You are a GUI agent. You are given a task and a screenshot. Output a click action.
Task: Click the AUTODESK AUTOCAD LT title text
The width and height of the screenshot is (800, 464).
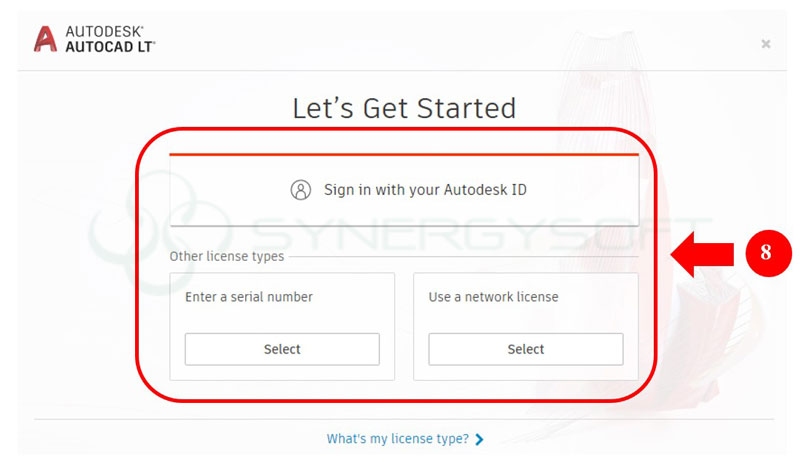(x=110, y=39)
